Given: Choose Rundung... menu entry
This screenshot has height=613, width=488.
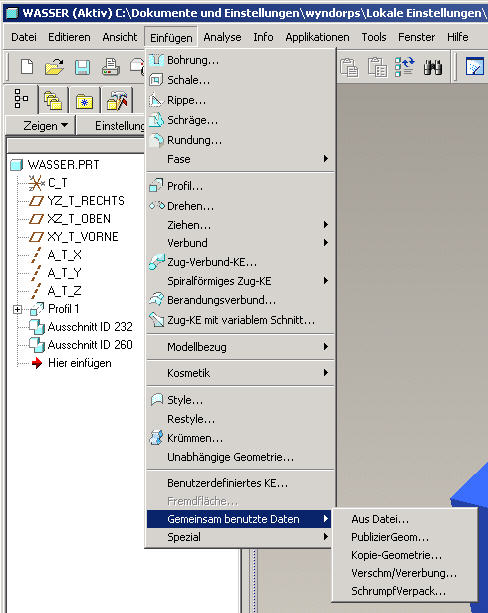Looking at the screenshot, I should (x=240, y=140).
